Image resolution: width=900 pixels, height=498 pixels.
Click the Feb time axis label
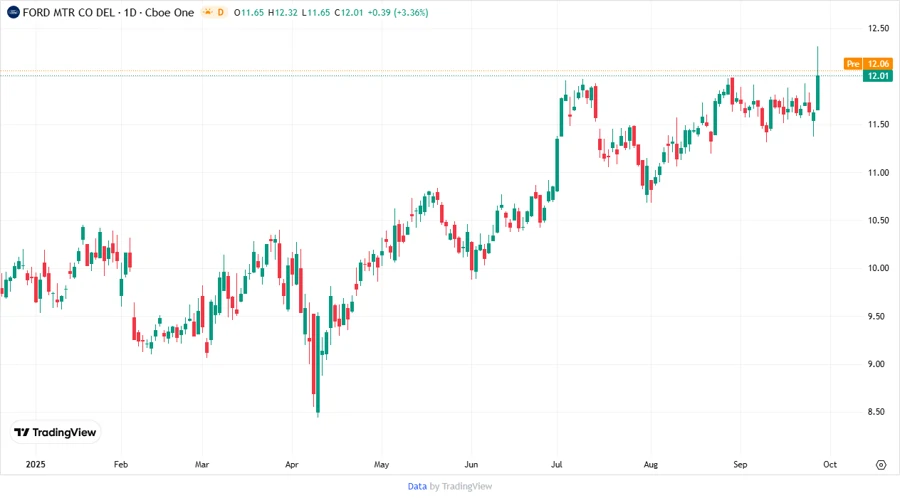tap(121, 464)
